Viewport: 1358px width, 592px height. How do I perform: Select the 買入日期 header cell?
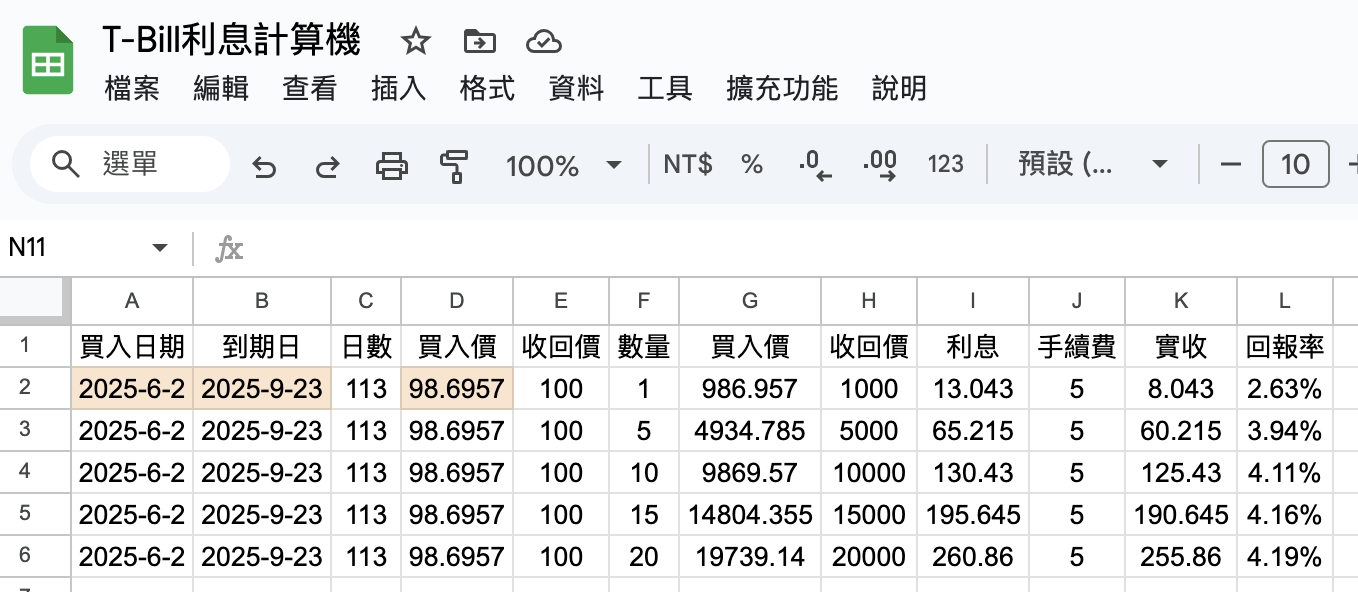132,346
